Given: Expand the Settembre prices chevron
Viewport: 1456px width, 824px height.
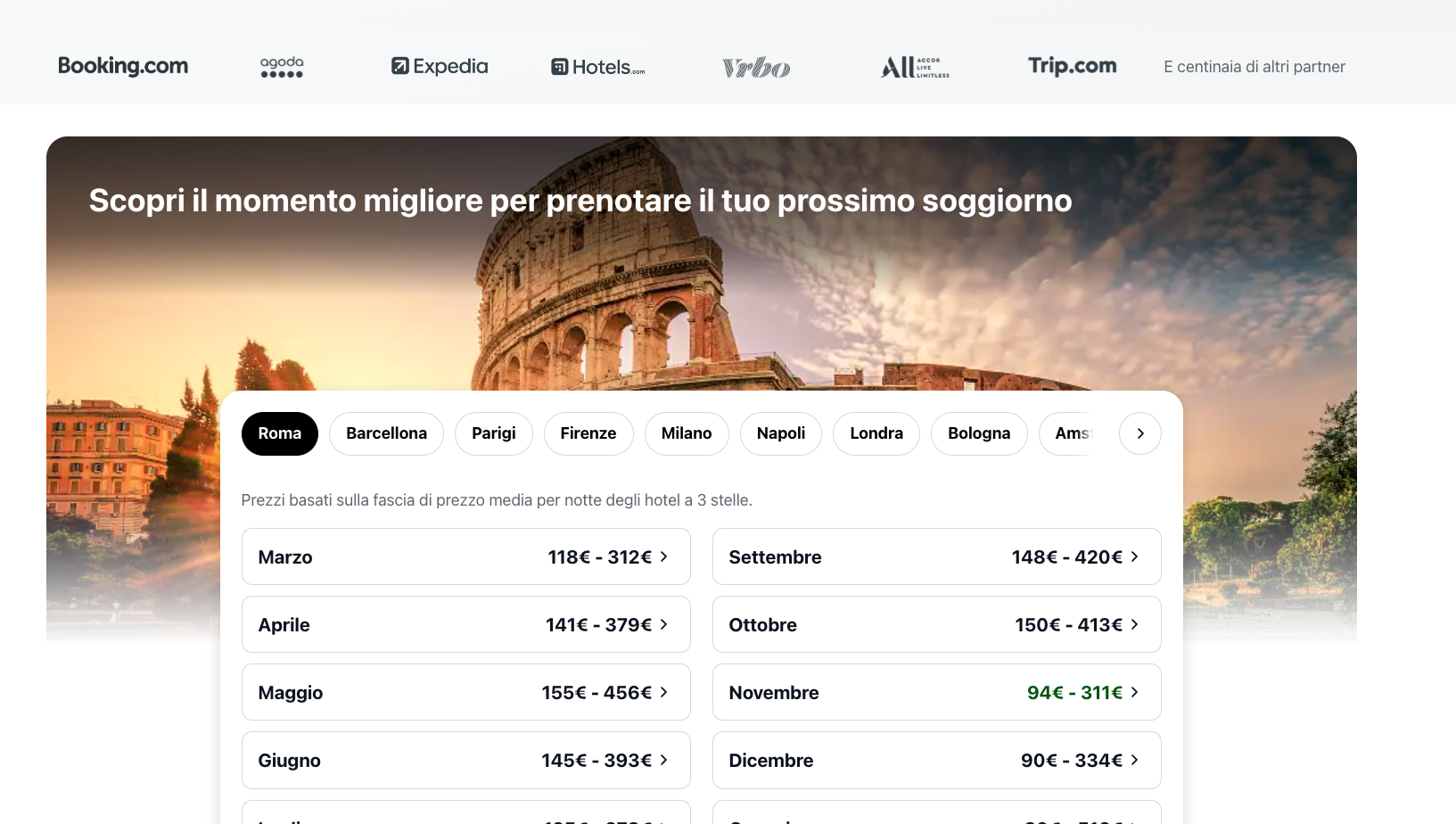Looking at the screenshot, I should (1134, 556).
